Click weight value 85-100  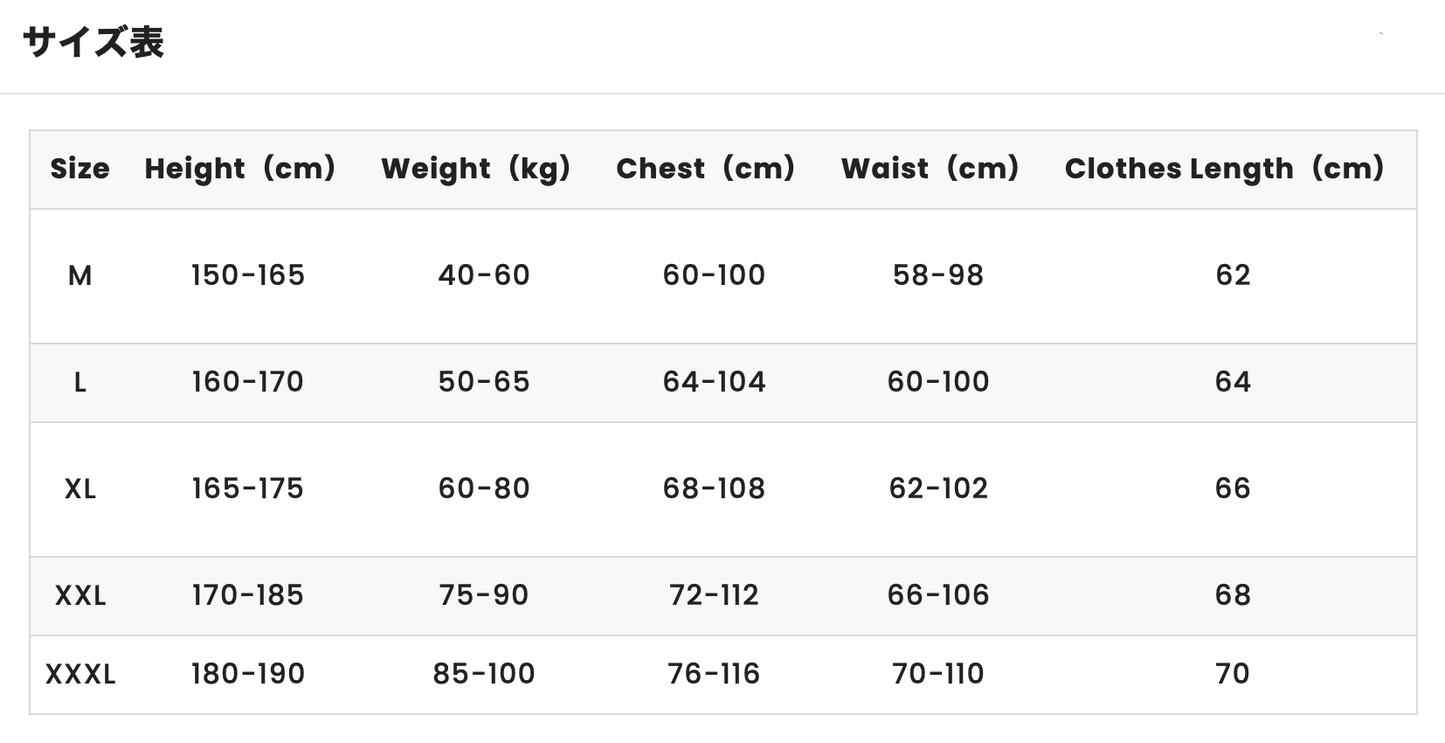tap(484, 674)
